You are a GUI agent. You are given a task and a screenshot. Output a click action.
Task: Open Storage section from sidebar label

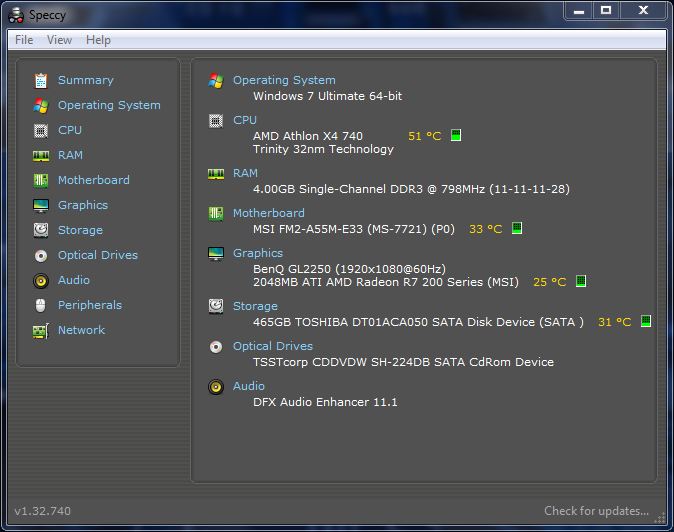(x=80, y=230)
